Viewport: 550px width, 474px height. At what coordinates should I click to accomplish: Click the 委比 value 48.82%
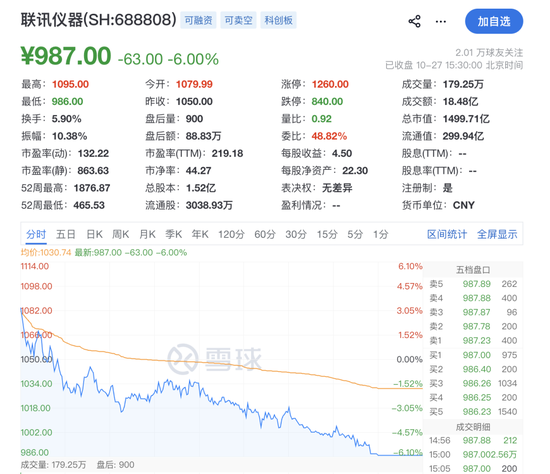(x=329, y=136)
